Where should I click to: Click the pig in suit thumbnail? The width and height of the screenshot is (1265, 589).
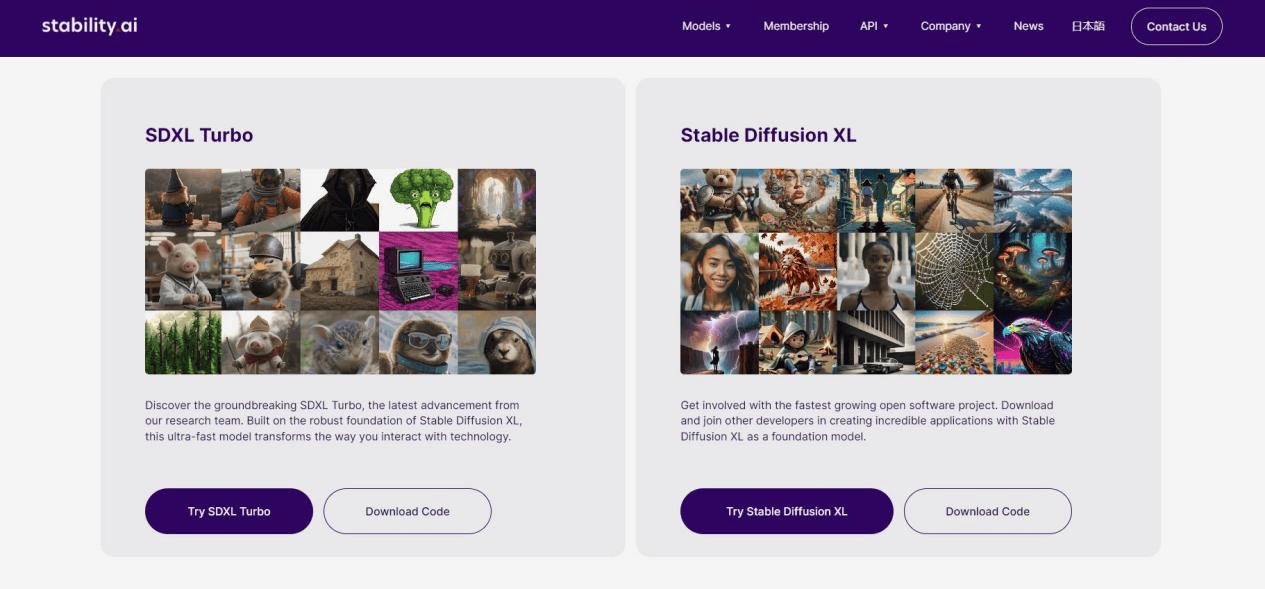(183, 271)
